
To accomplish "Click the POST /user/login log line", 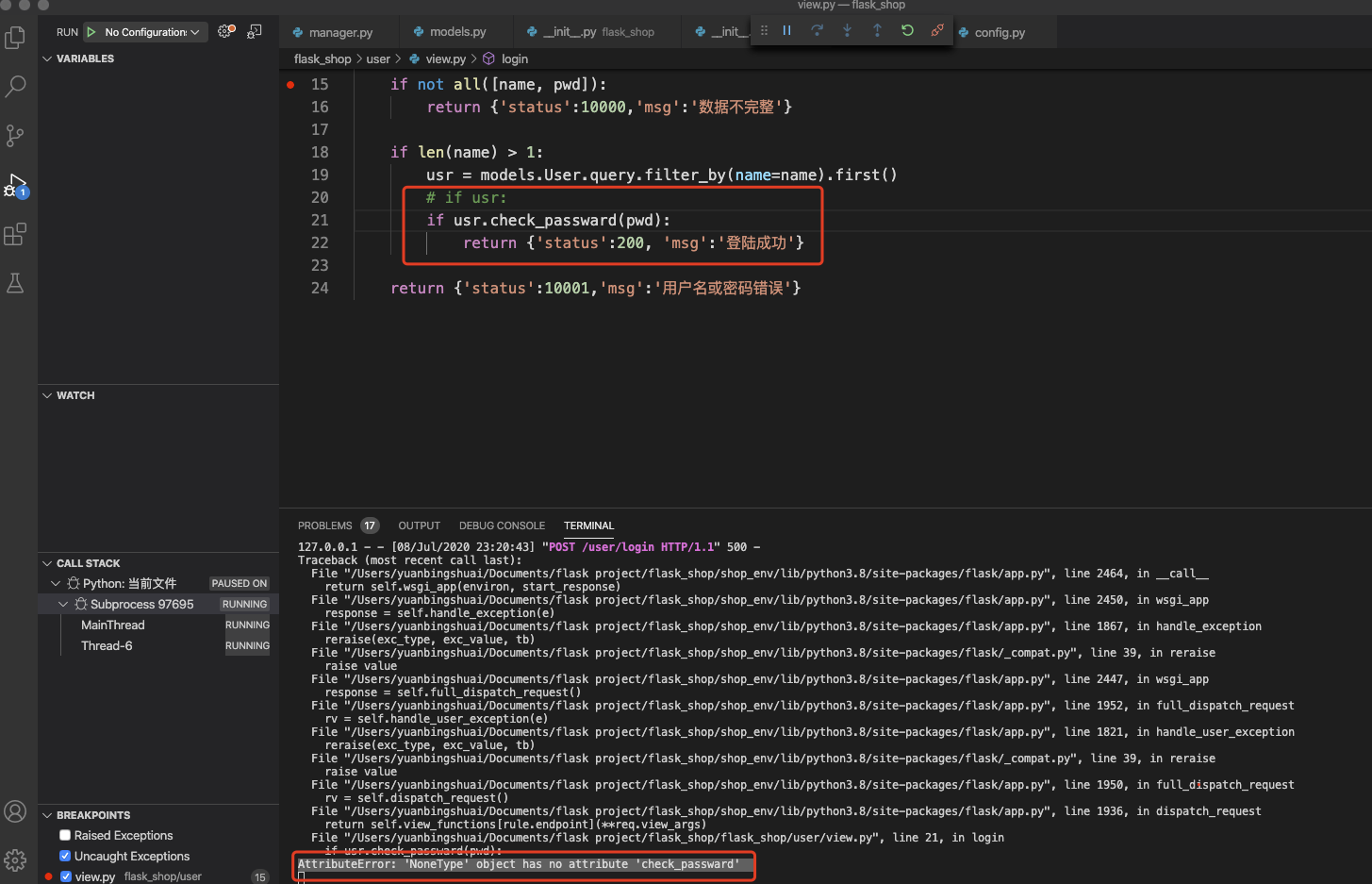I will (x=529, y=547).
